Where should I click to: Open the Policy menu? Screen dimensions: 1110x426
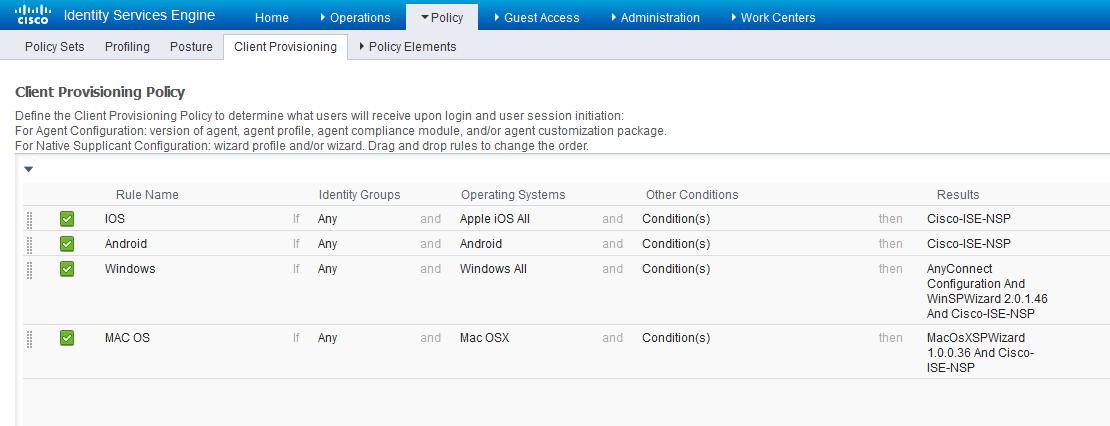(442, 18)
